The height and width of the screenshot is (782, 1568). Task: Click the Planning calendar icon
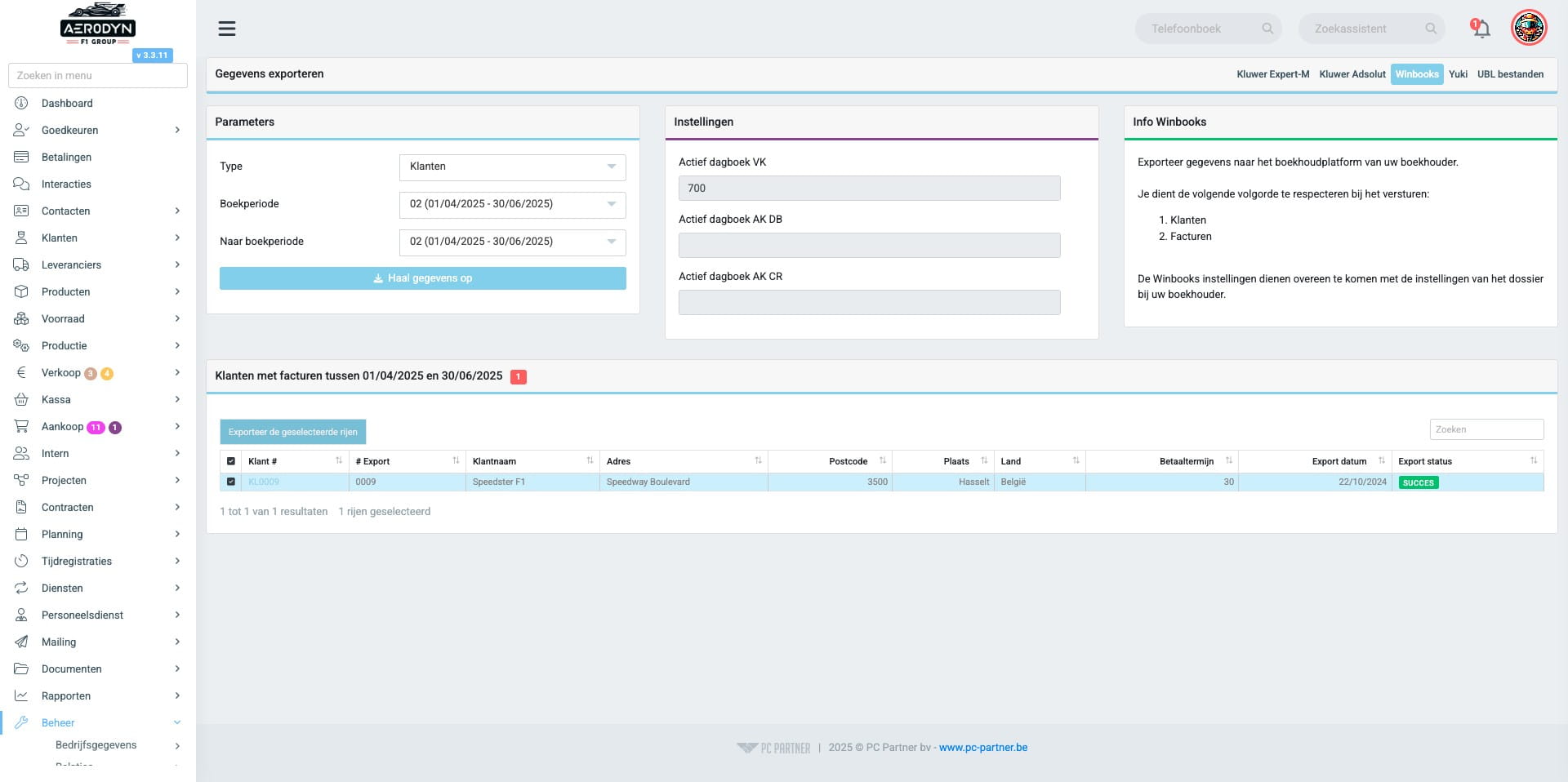[21, 534]
